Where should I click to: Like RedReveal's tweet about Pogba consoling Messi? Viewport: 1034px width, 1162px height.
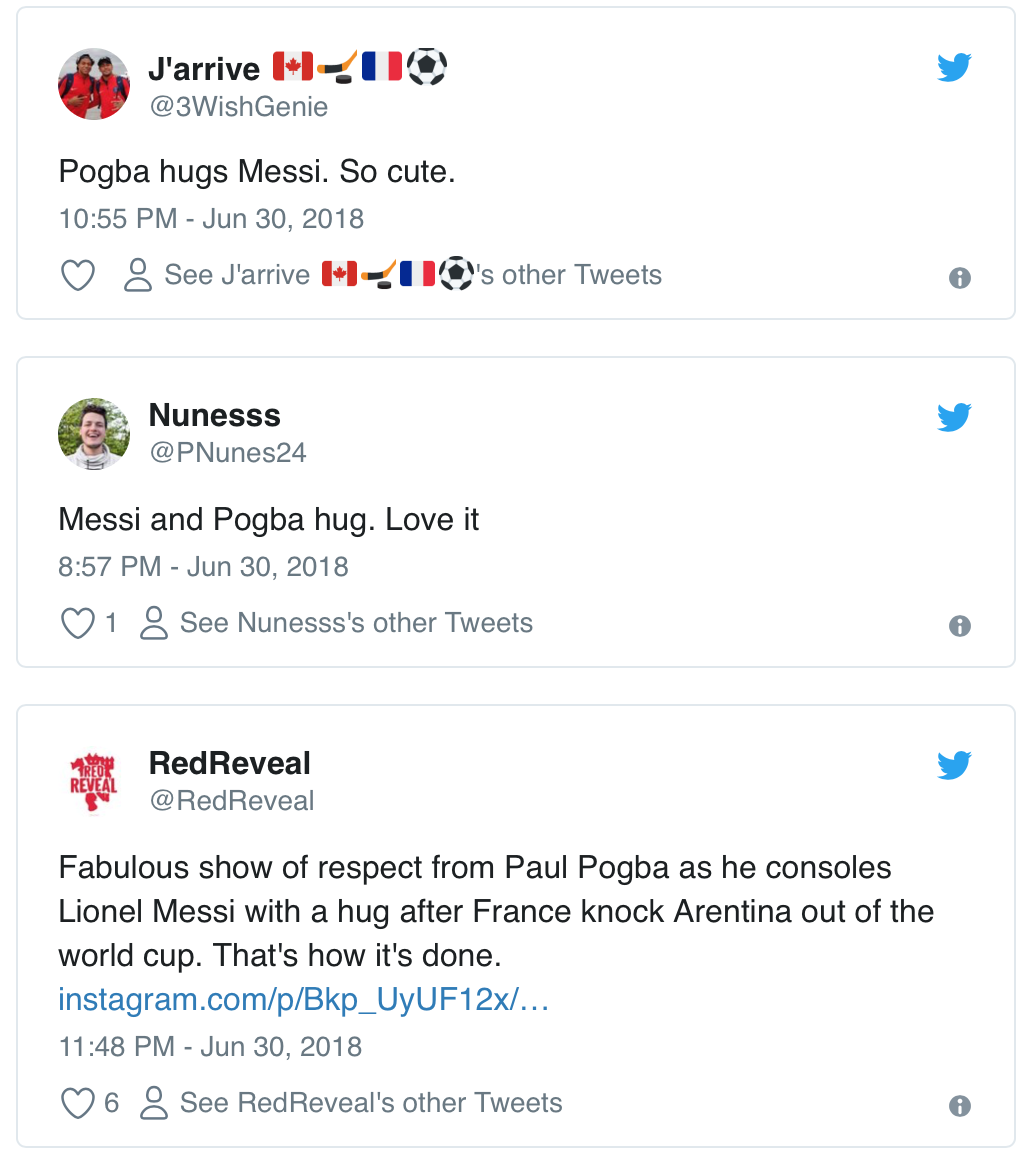(x=77, y=1103)
